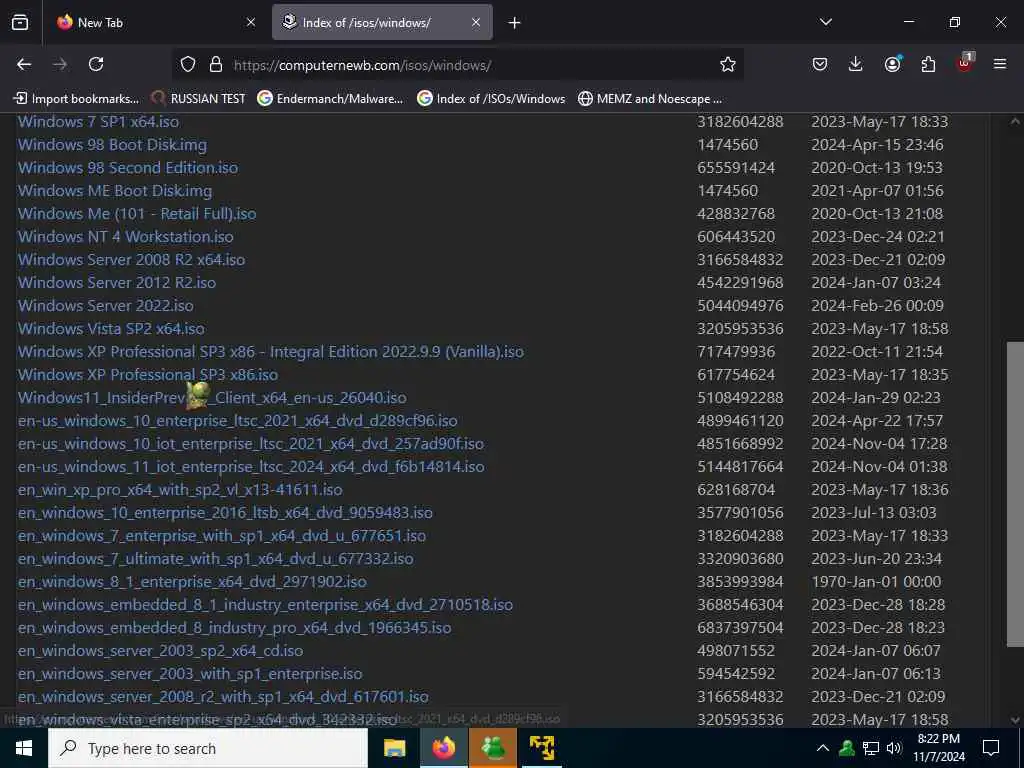Download en_windows_10_enterprise_2016_ltsb iso
Image resolution: width=1024 pixels, height=768 pixels.
tap(225, 513)
